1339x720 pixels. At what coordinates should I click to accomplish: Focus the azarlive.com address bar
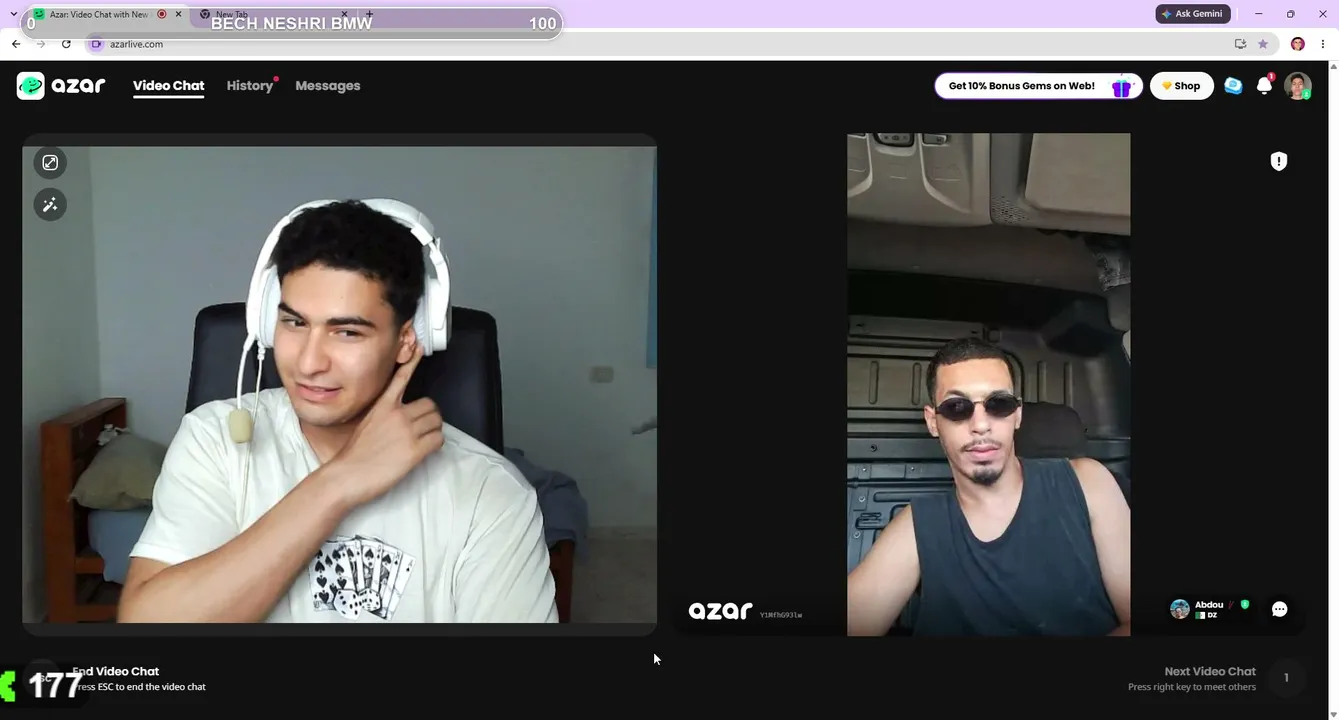click(660, 44)
